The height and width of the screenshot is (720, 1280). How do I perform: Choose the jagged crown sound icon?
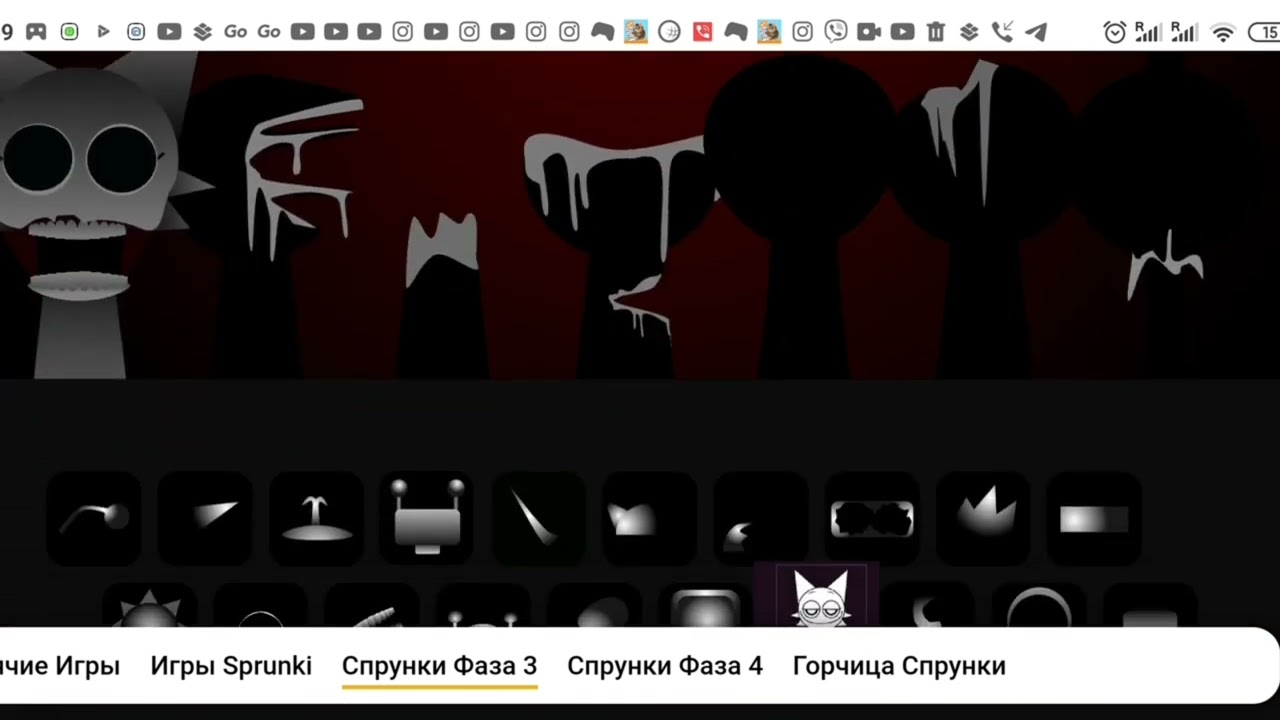pos(983,518)
